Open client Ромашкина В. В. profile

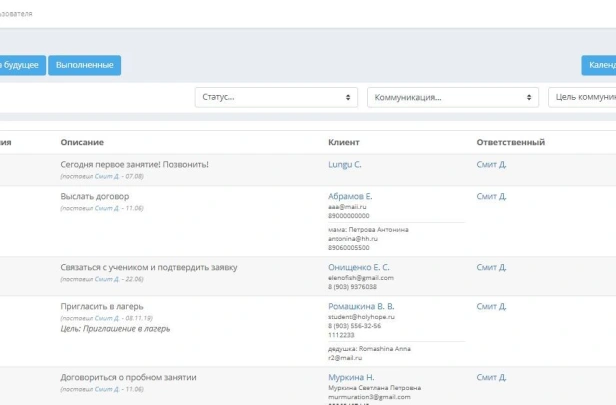pyautogui.click(x=361, y=306)
